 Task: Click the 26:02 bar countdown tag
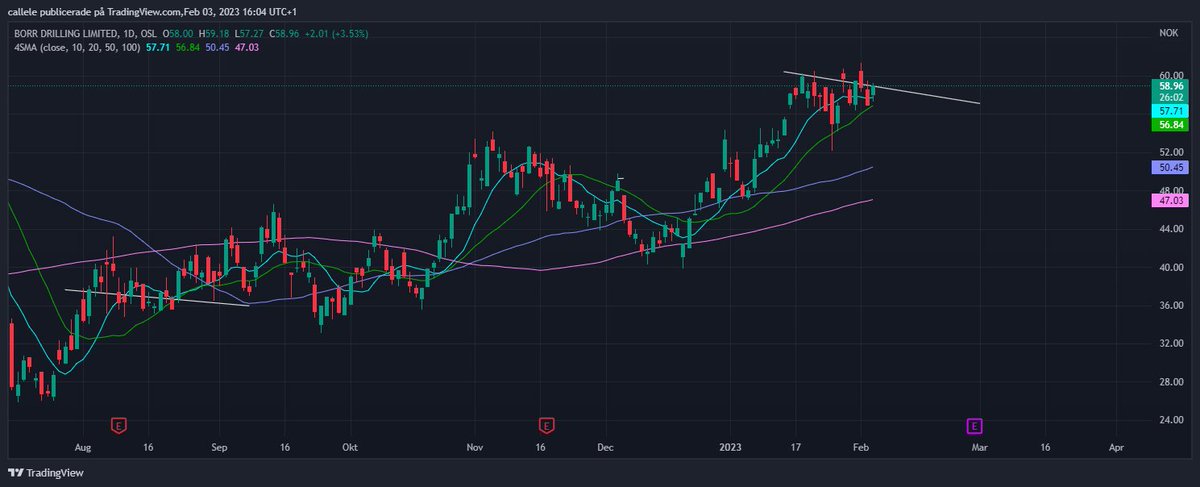(x=1171, y=98)
